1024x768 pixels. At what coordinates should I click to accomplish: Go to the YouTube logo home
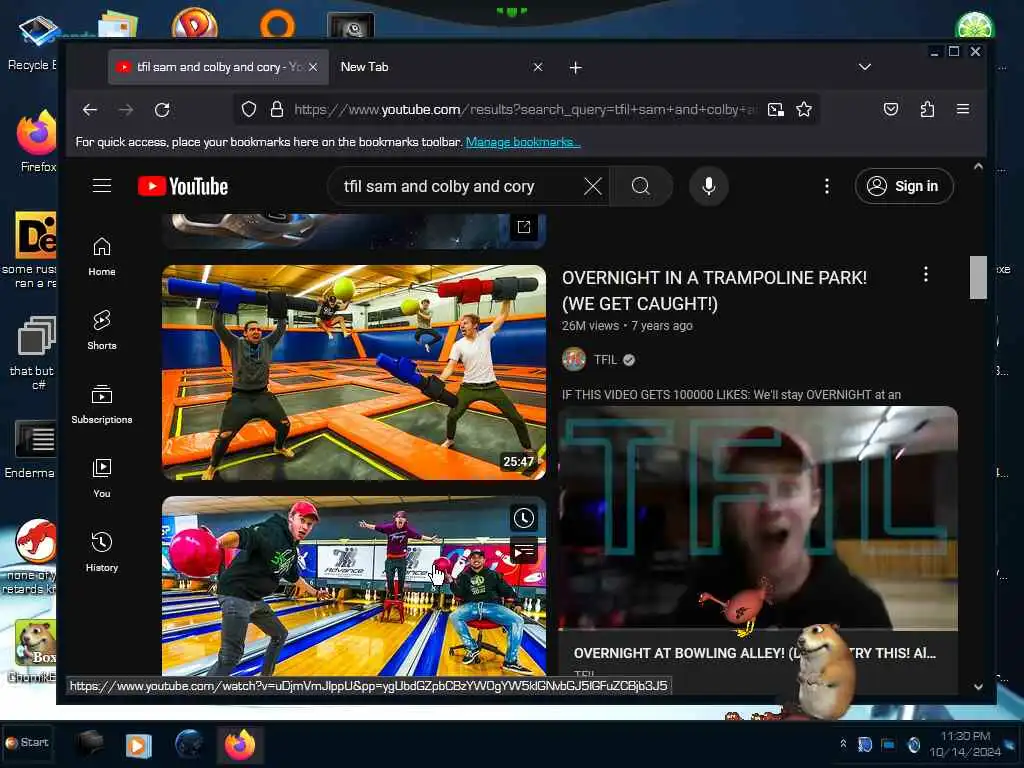(183, 186)
